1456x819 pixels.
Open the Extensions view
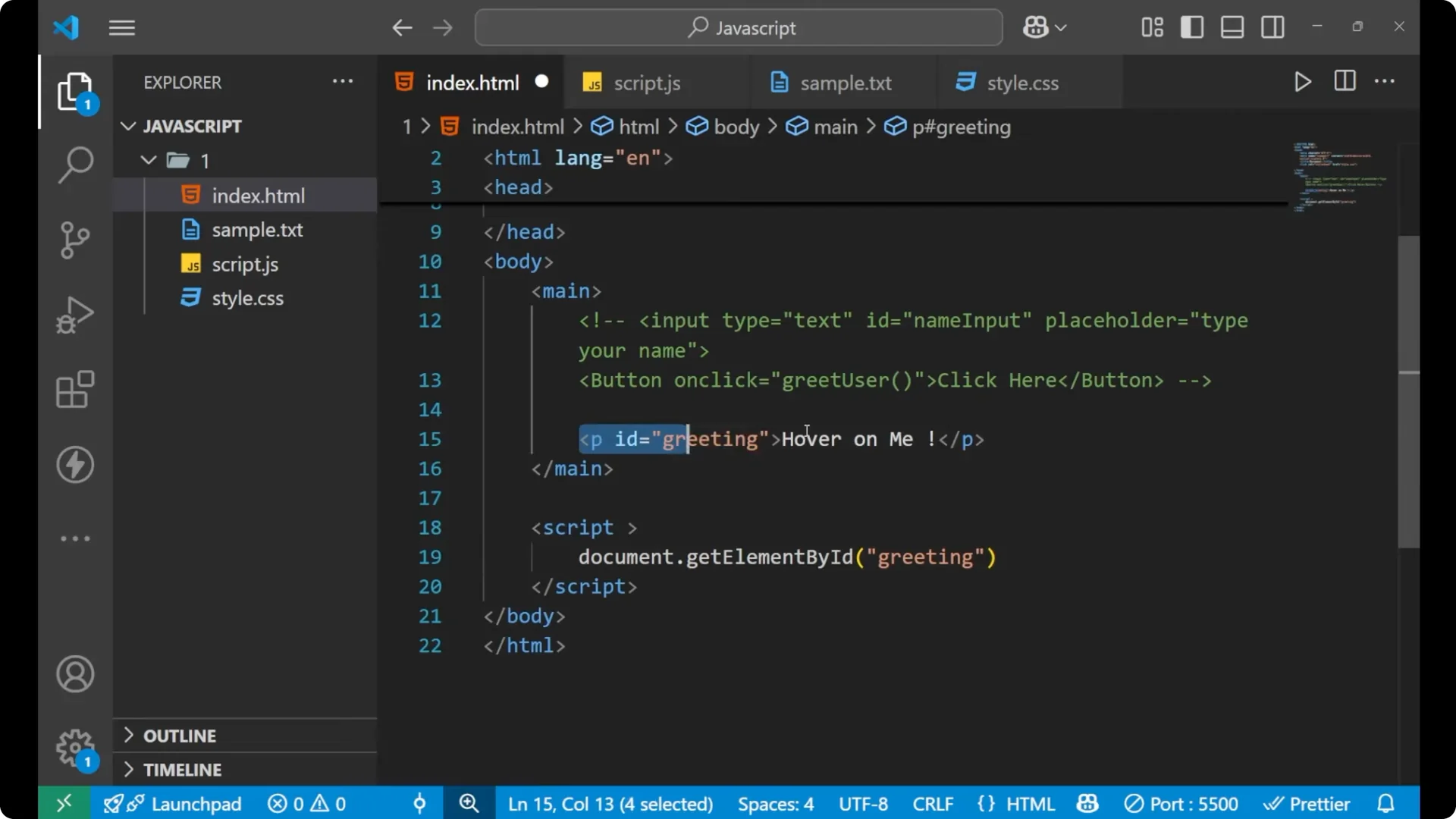pos(74,390)
